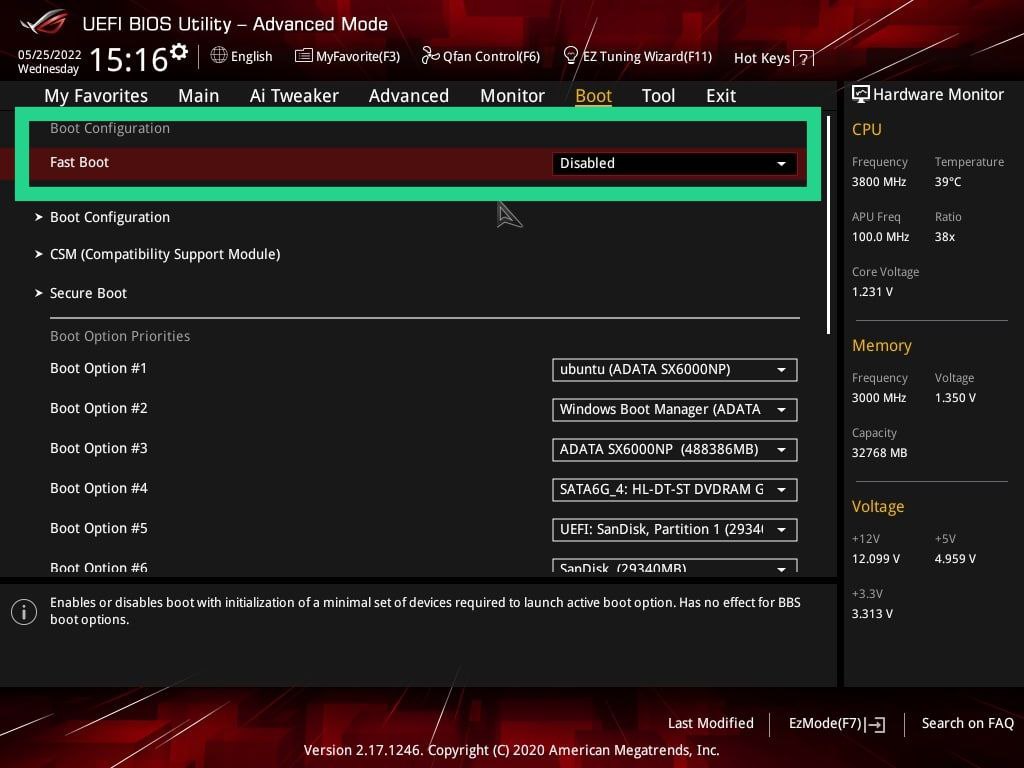Click the info icon beside help description

coord(24,611)
